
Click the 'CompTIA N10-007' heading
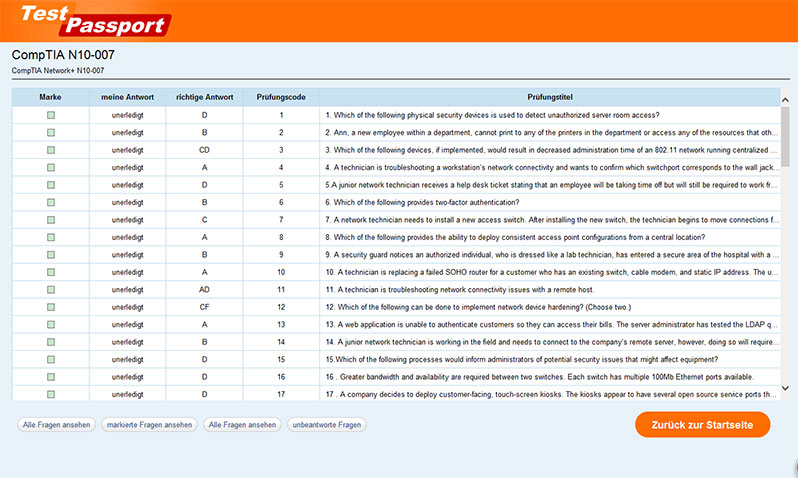click(x=63, y=54)
